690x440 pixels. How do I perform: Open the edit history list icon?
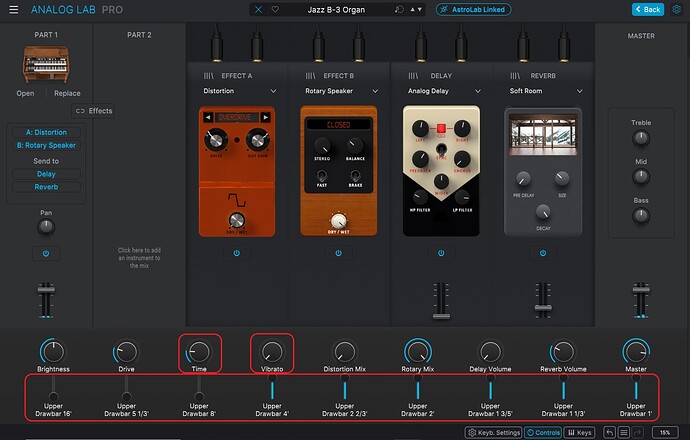(x=624, y=433)
